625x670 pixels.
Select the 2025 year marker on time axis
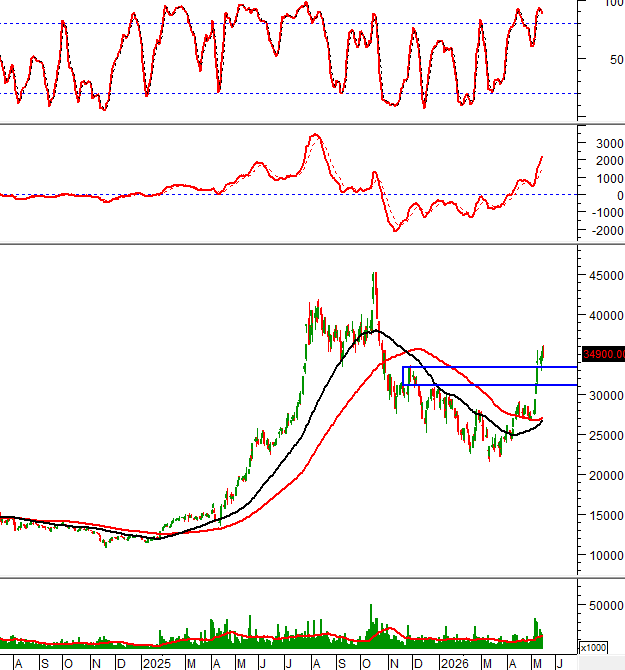(157, 664)
